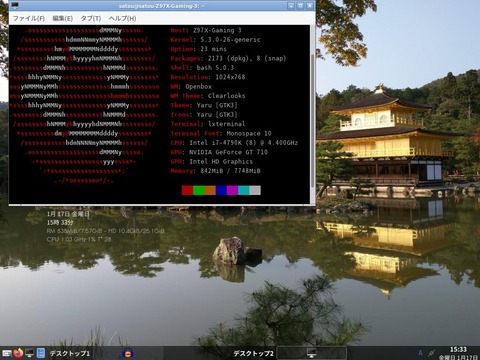Image resolution: width=480 pixels, height=360 pixels.
Task: Click the terminal window menu icon in title bar
Action: tap(15, 6)
